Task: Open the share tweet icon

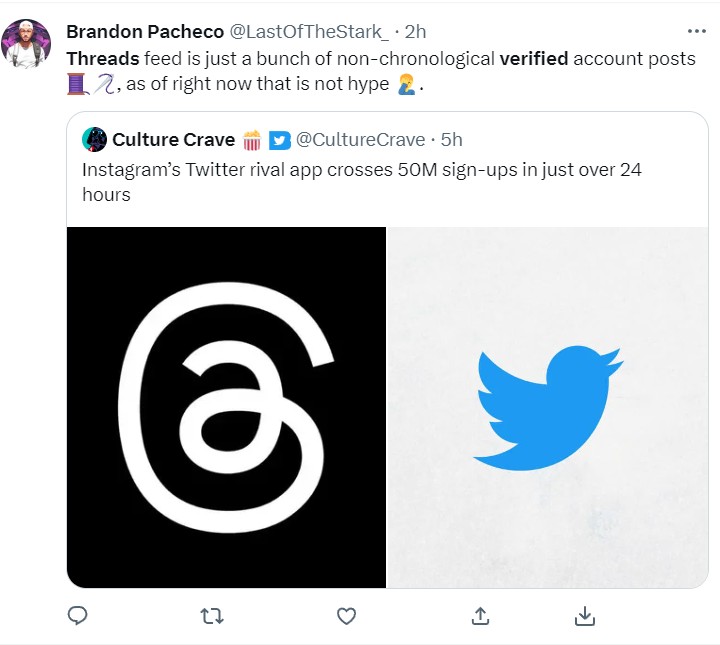Action: 480,616
